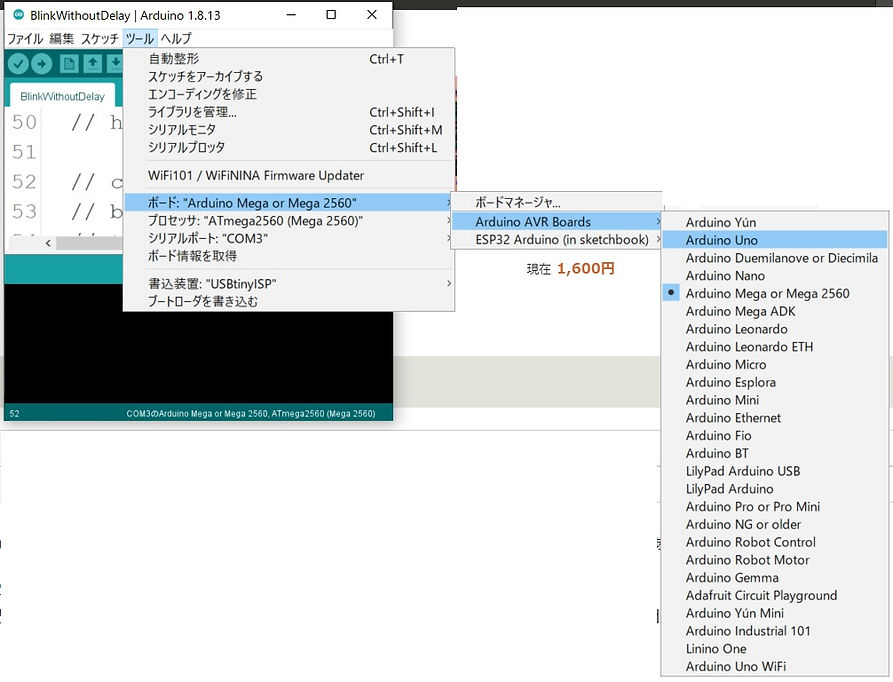
Task: Click the Arduino logo in title bar
Action: click(19, 15)
